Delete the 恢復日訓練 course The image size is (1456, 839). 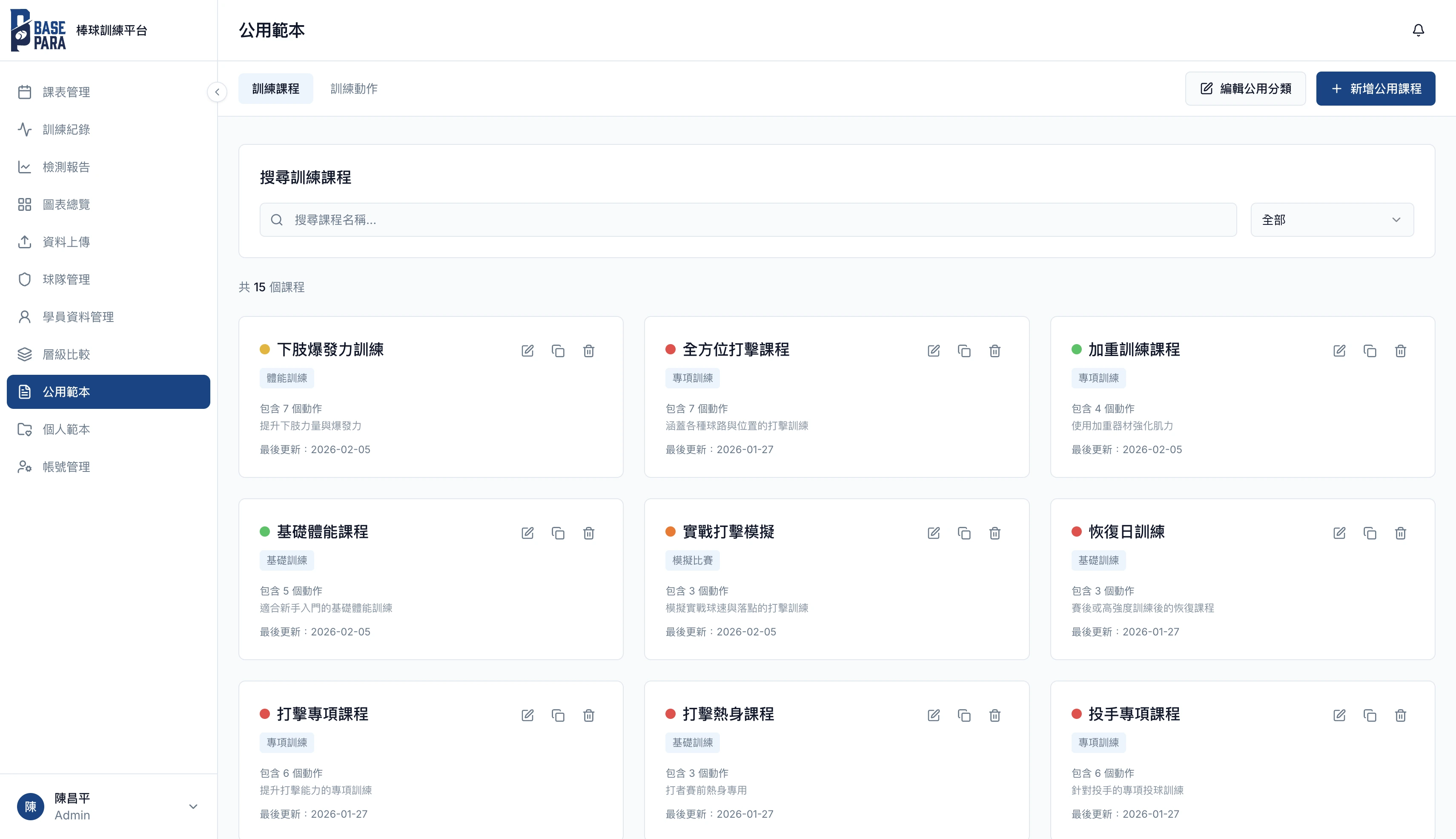1400,532
